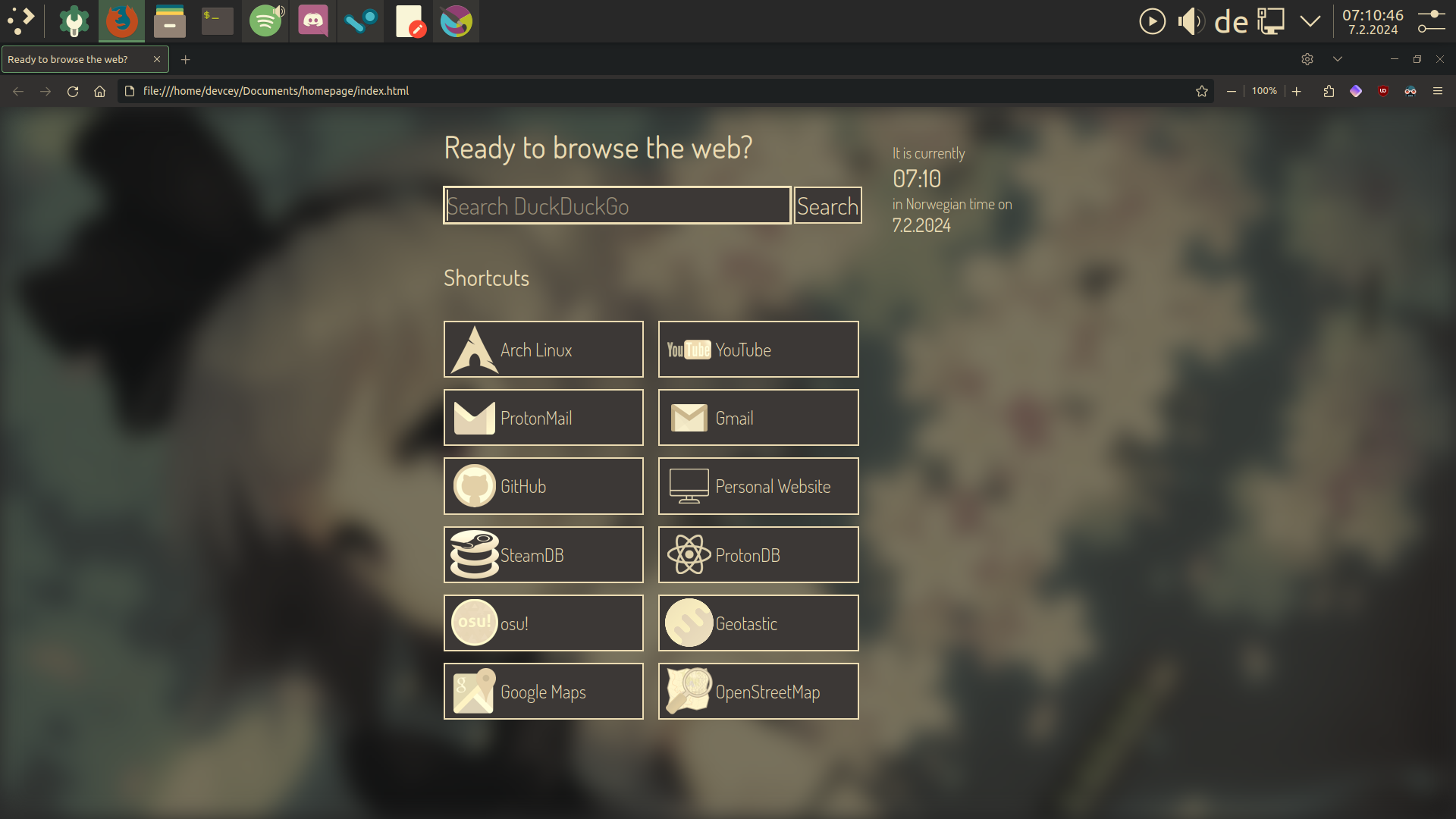
Task: Open the YouTube shortcut
Action: [758, 350]
